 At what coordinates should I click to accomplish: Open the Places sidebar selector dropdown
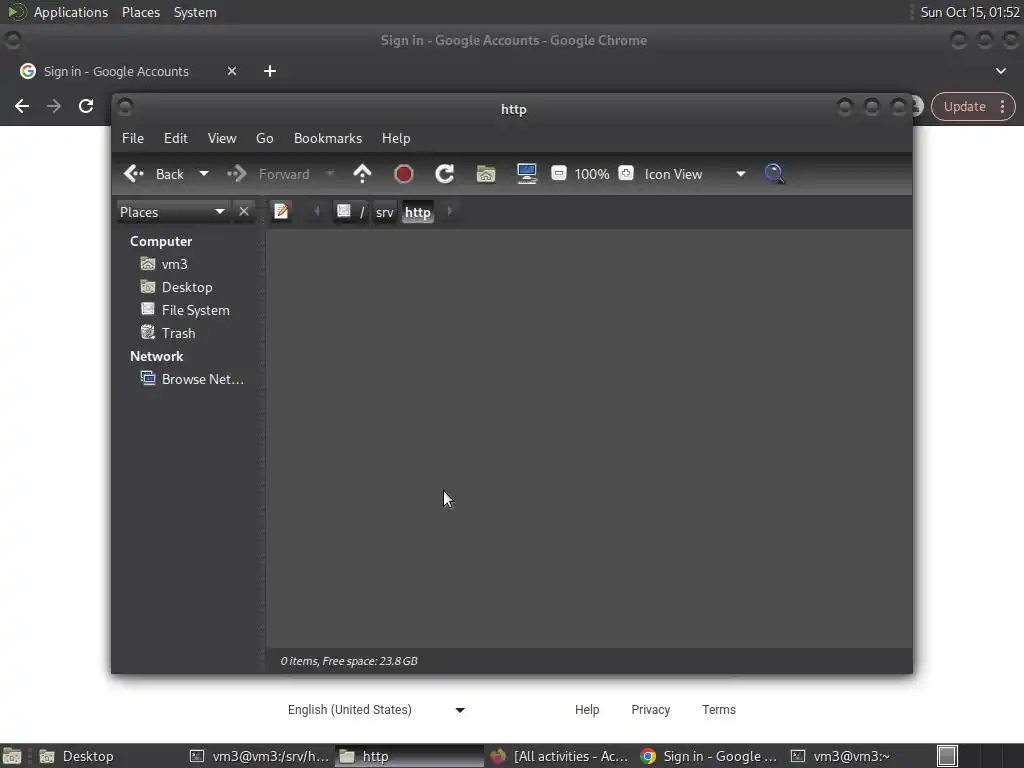coord(172,212)
